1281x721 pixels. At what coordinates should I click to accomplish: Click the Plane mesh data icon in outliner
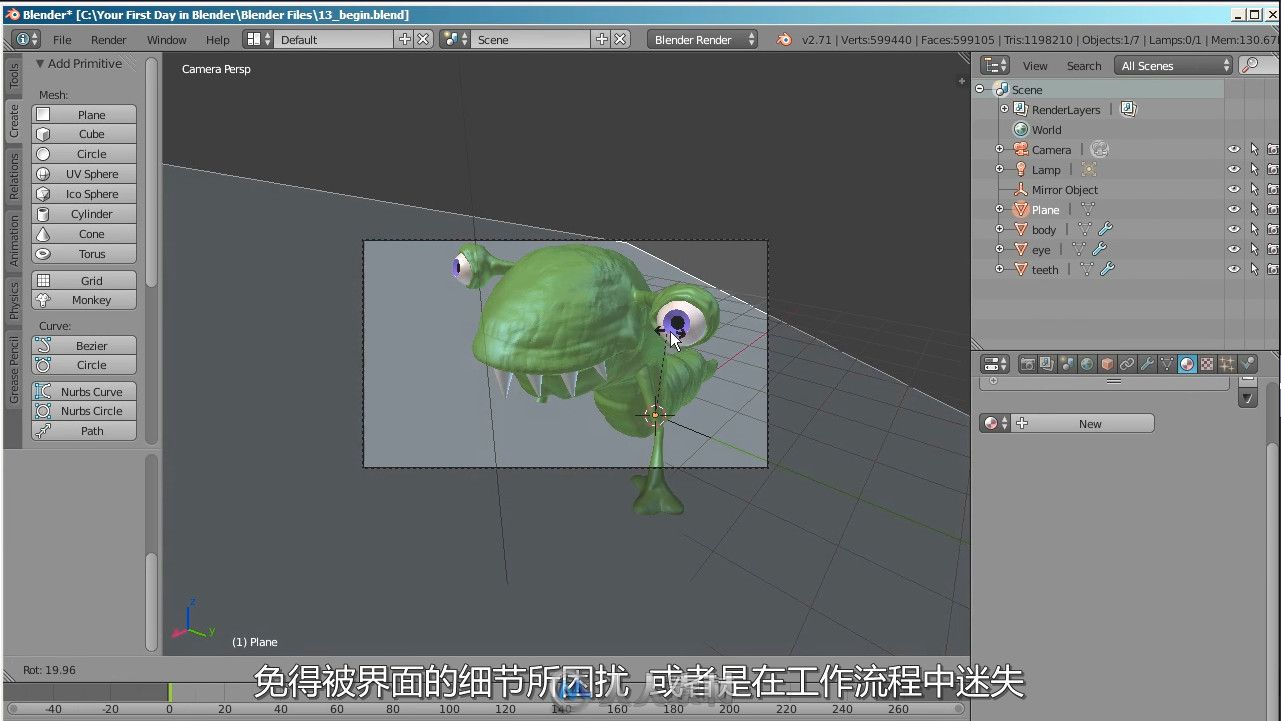coord(1087,209)
